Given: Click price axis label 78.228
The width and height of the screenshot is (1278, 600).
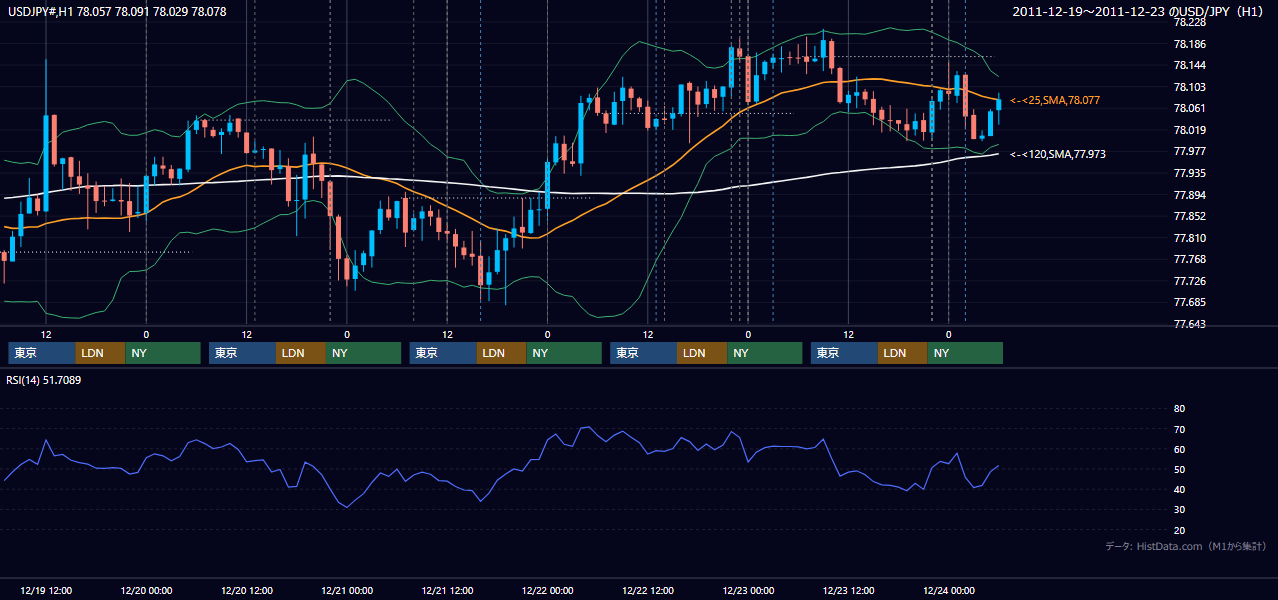Looking at the screenshot, I should click(x=1189, y=22).
